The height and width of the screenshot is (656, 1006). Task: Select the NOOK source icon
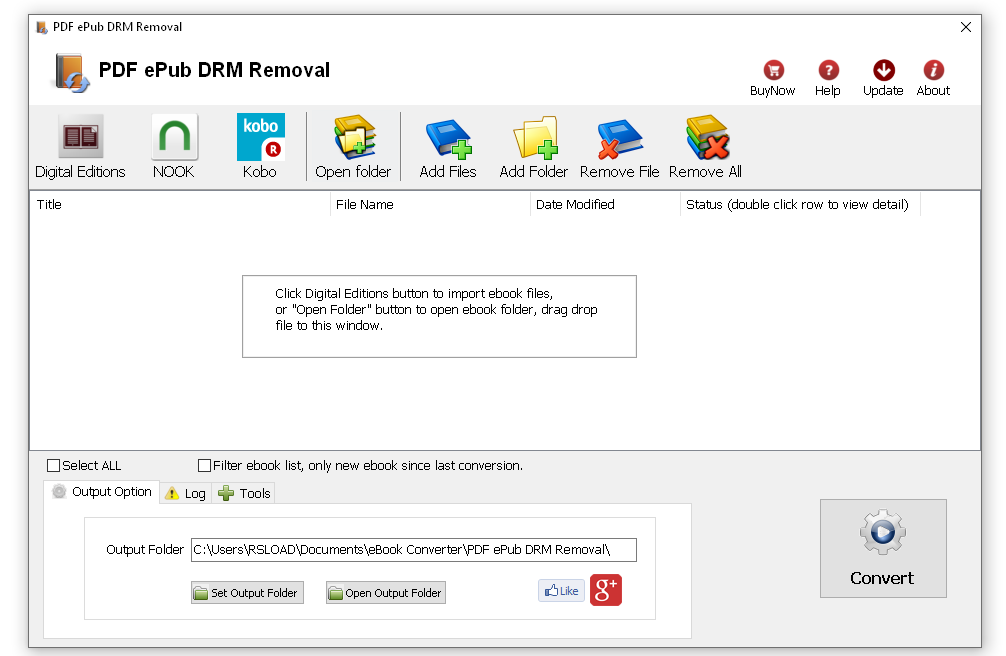tap(173, 140)
